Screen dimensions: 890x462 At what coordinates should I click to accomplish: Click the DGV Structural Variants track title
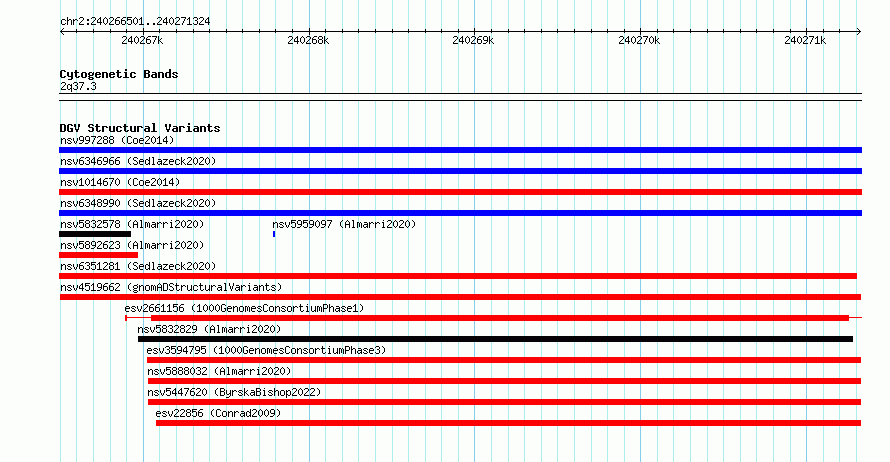(140, 128)
